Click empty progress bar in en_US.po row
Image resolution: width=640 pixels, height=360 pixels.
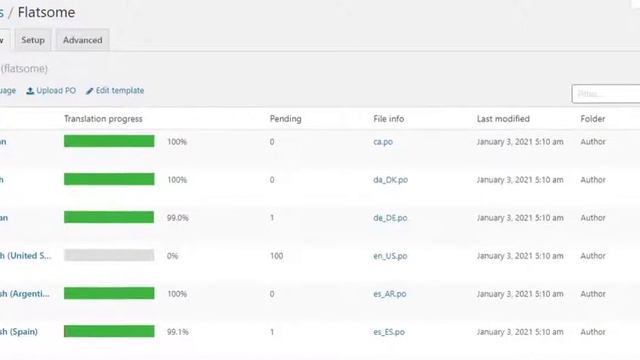[109, 256]
